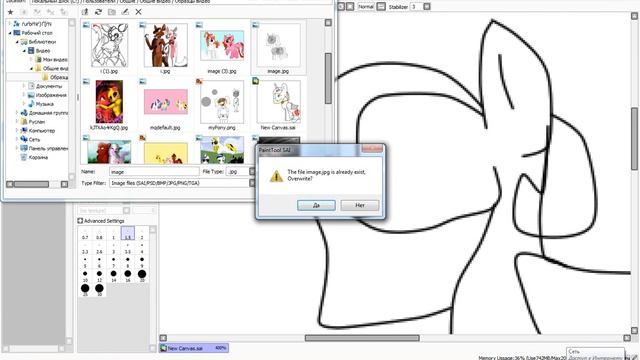Expand the Документы tree node
640x360 pixels.
[24, 86]
